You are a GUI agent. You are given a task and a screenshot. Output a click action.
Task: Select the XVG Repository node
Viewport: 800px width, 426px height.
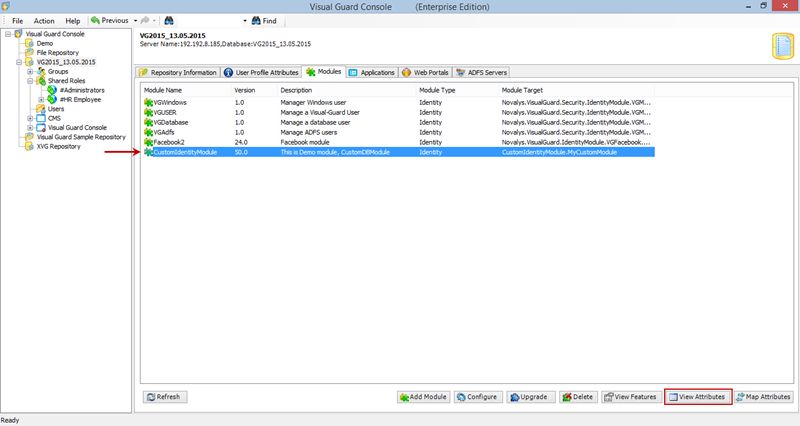[58, 146]
